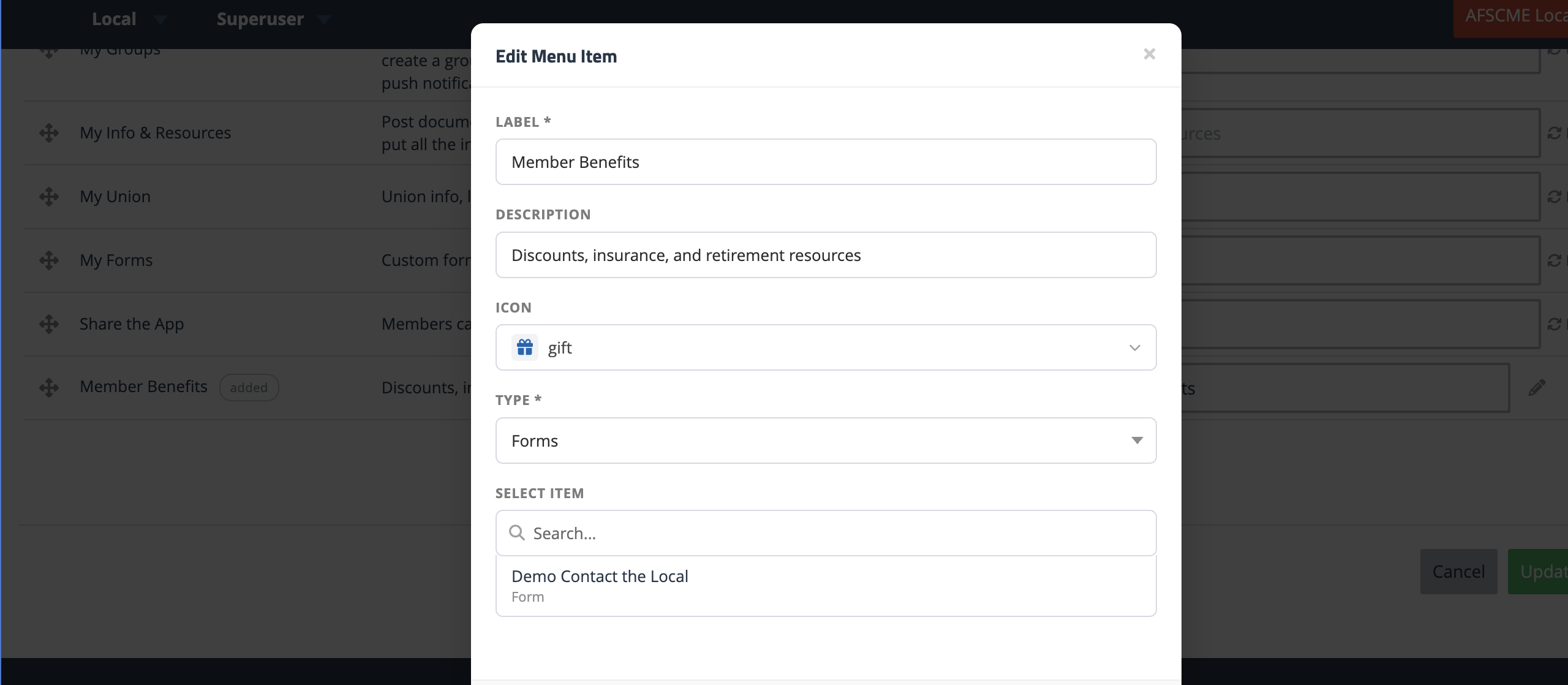Open the Icon dropdown showing gift
The height and width of the screenshot is (685, 1568).
click(826, 347)
